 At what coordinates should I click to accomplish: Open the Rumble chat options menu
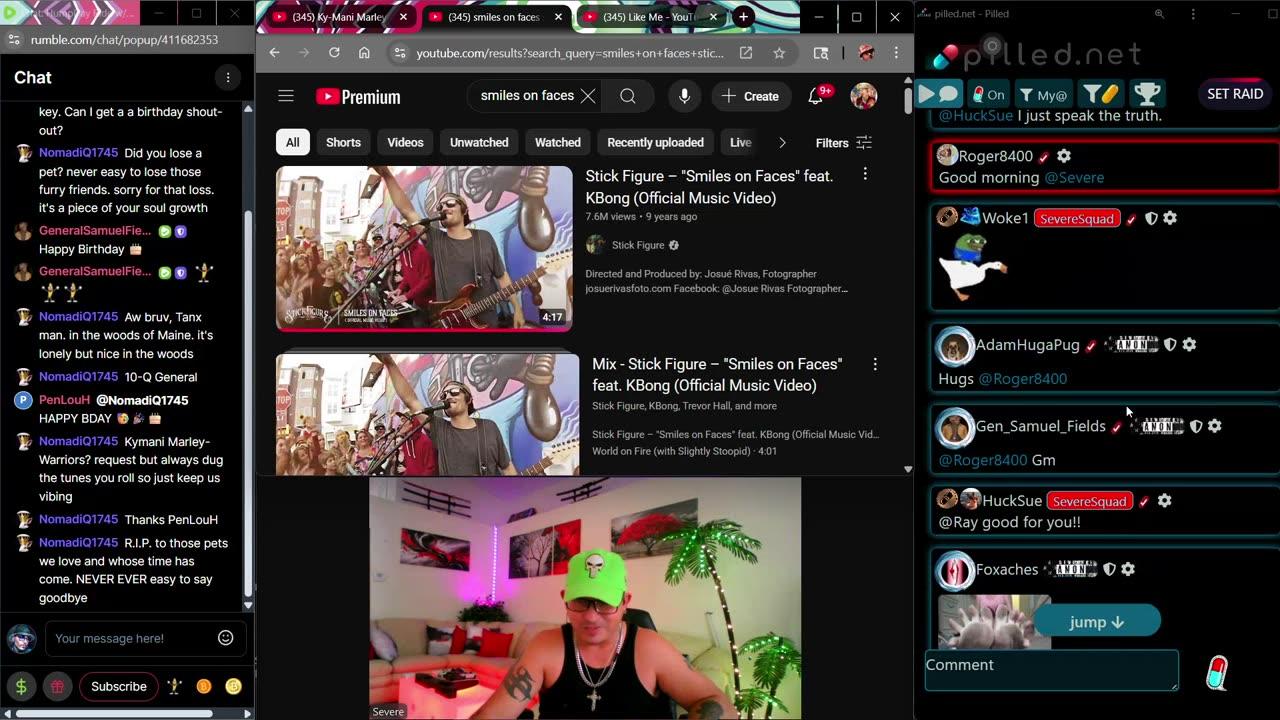click(228, 78)
